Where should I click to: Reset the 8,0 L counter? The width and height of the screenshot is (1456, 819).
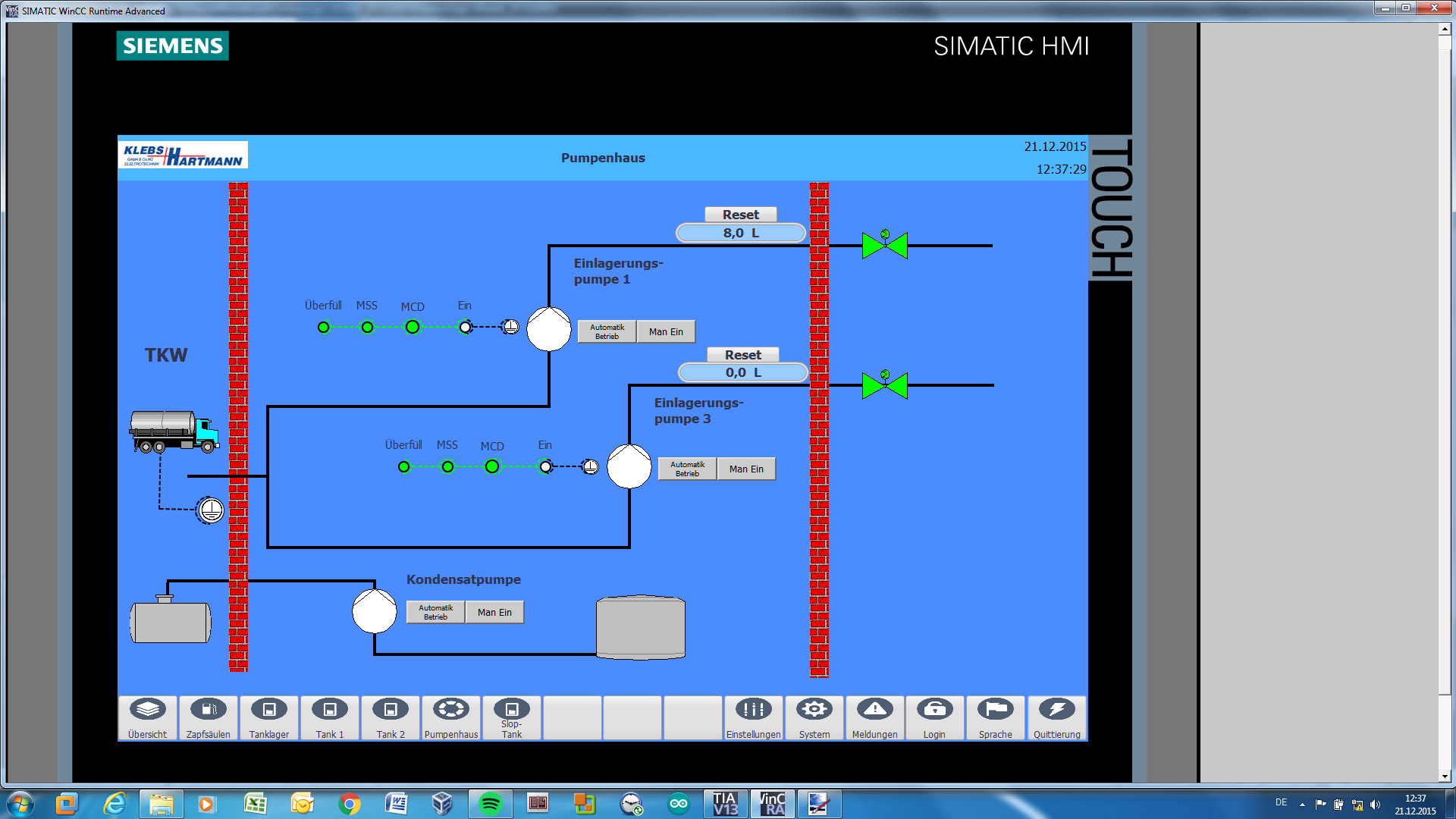(x=740, y=215)
